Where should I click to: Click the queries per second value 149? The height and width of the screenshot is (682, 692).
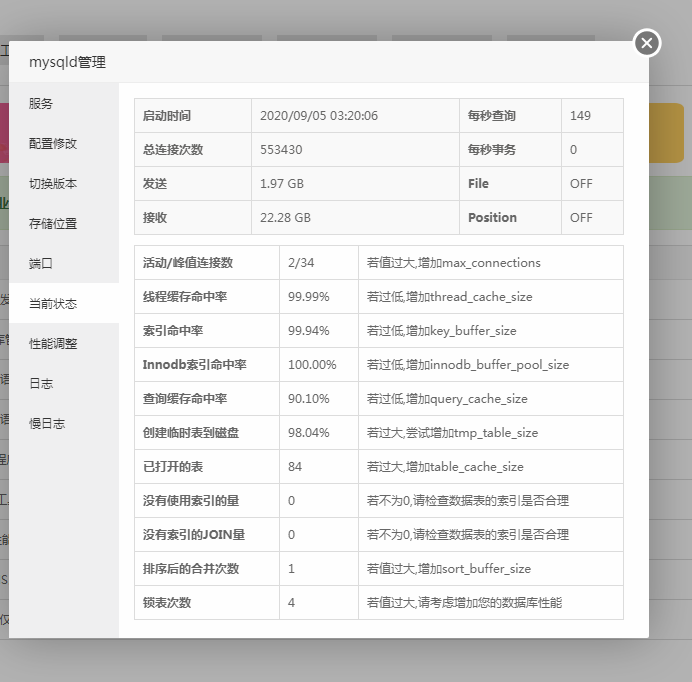coord(580,116)
